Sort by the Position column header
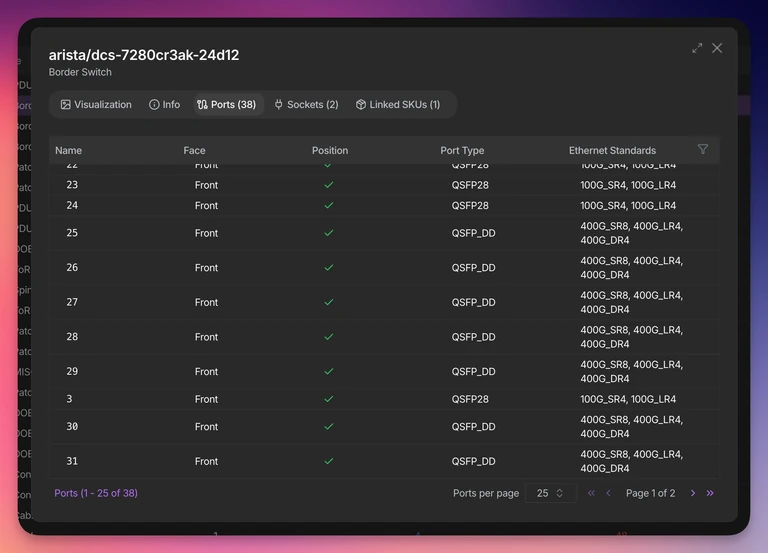The image size is (768, 553). 330,150
